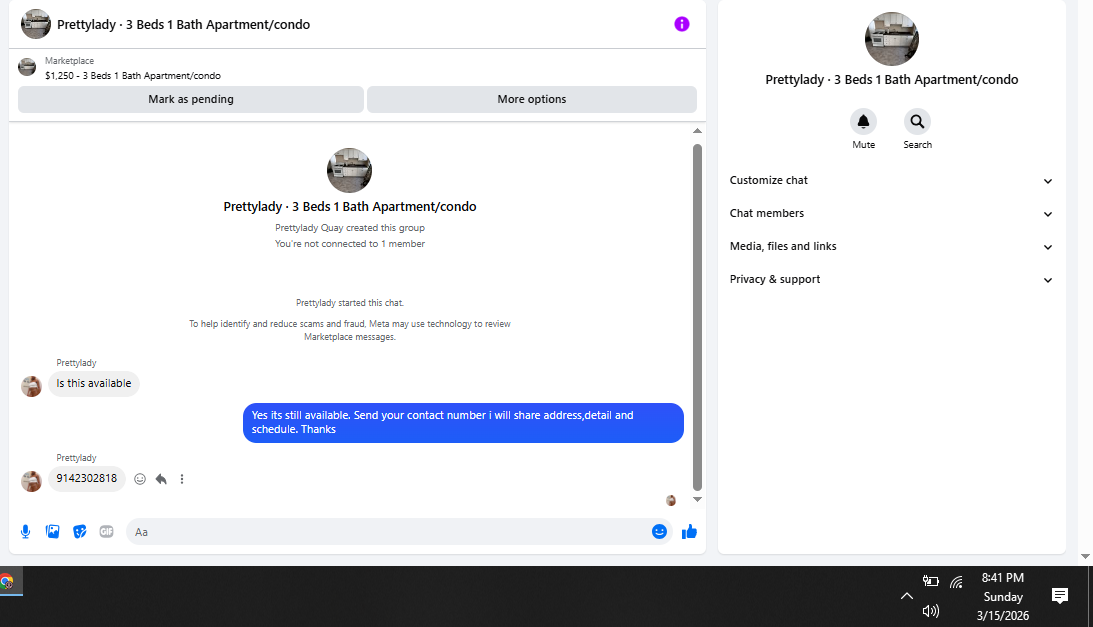Start voice clip with microphone icon

click(25, 531)
